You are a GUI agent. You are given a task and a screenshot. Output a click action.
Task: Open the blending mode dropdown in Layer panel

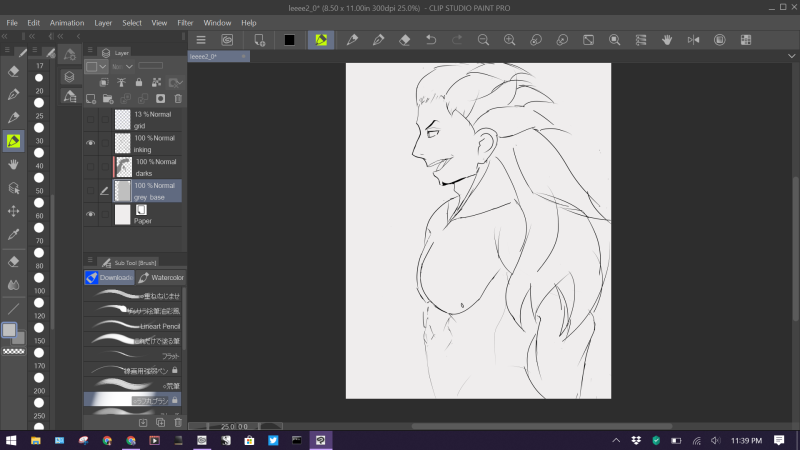click(123, 67)
